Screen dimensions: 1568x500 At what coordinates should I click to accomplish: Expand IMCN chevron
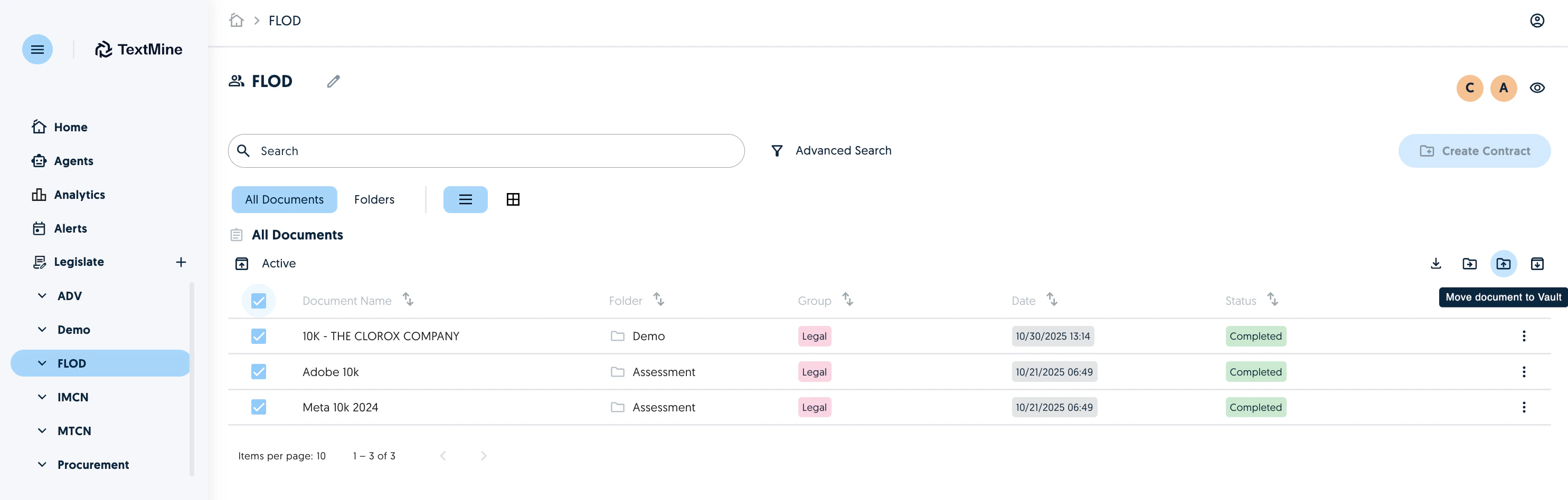click(42, 397)
